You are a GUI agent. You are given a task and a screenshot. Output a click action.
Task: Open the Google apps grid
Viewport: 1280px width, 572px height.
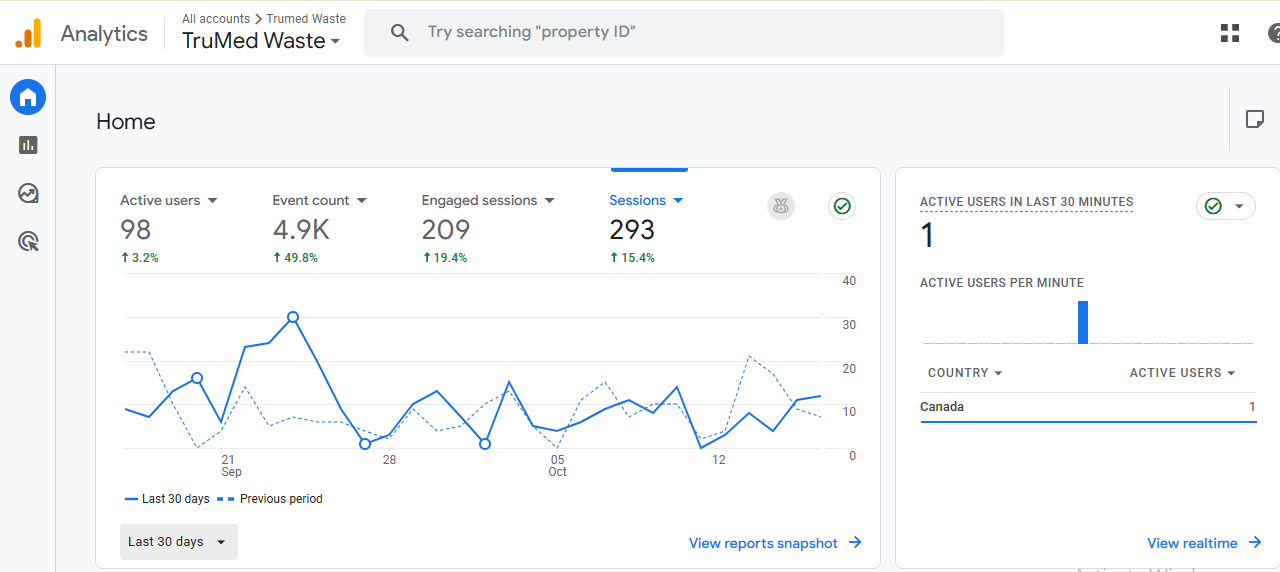pos(1230,33)
